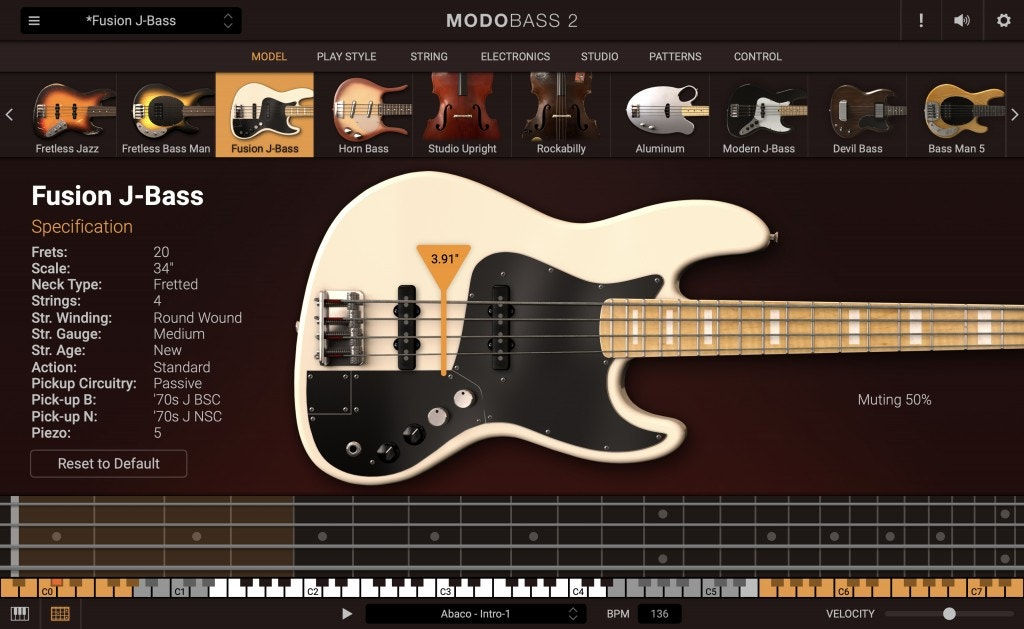
Task: Choose the Rockabilly bass model
Action: pyautogui.click(x=560, y=115)
